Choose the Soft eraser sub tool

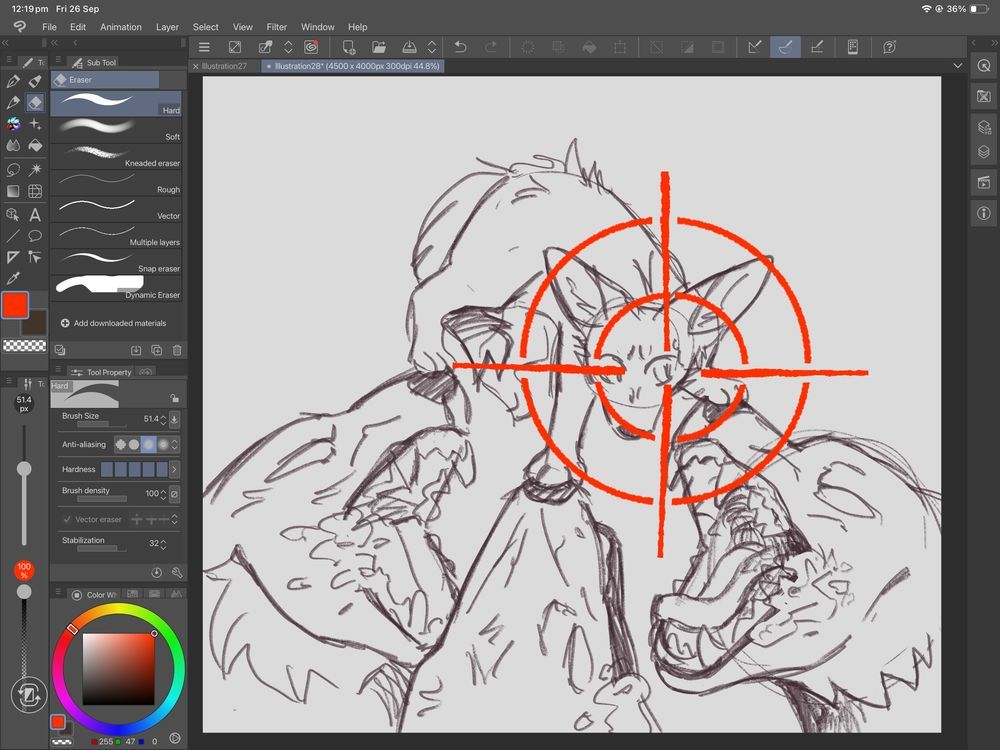[x=116, y=130]
